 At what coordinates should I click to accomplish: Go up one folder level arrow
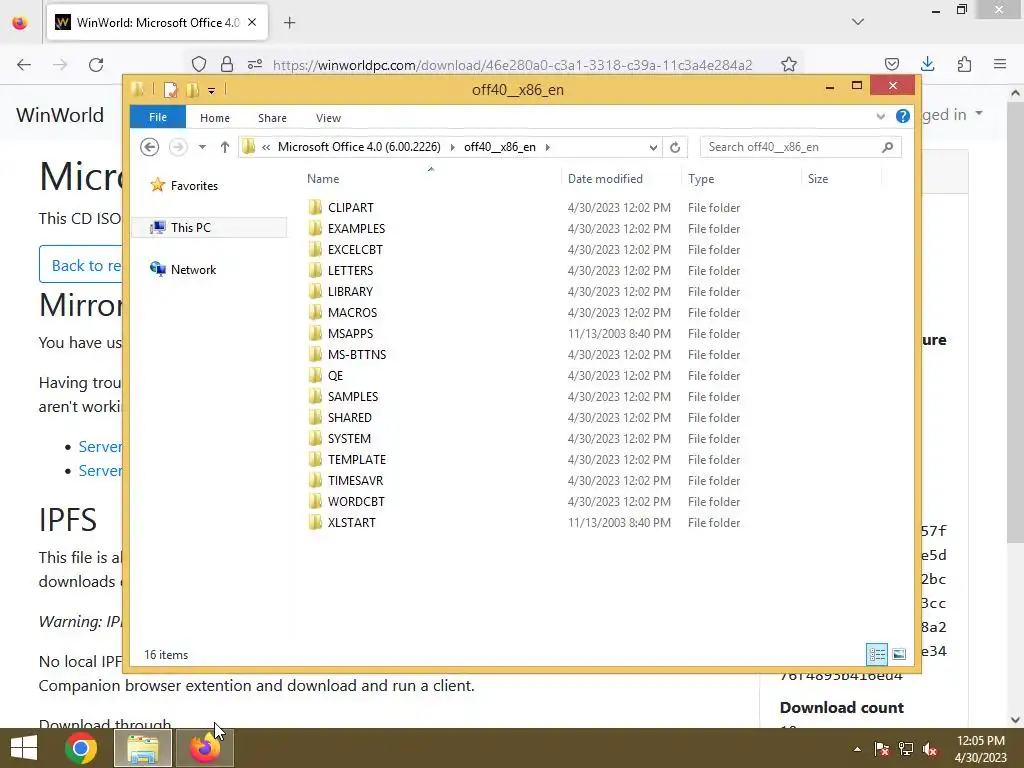pyautogui.click(x=225, y=147)
